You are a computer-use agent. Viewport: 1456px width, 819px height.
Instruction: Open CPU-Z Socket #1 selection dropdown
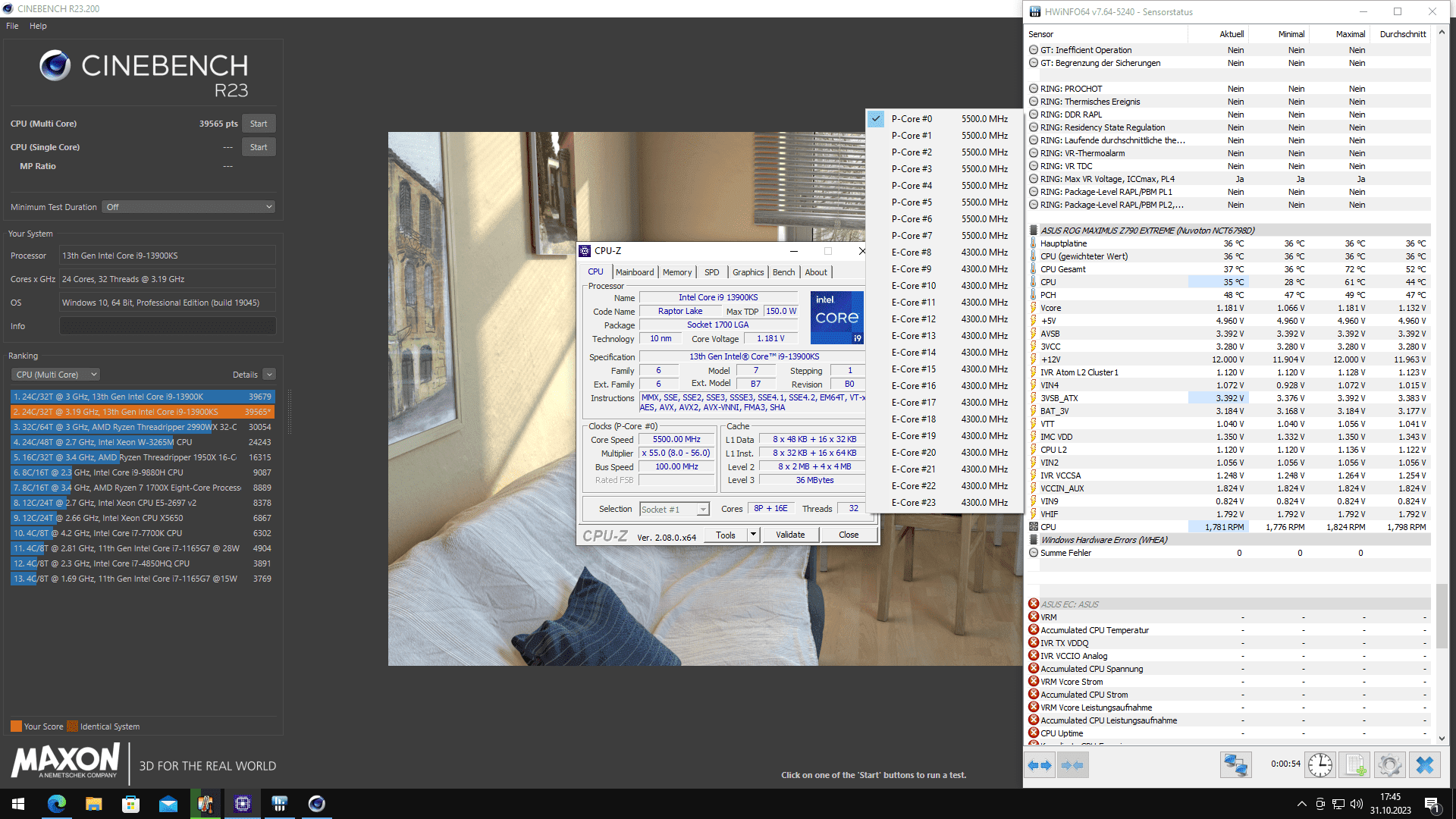pyautogui.click(x=674, y=510)
